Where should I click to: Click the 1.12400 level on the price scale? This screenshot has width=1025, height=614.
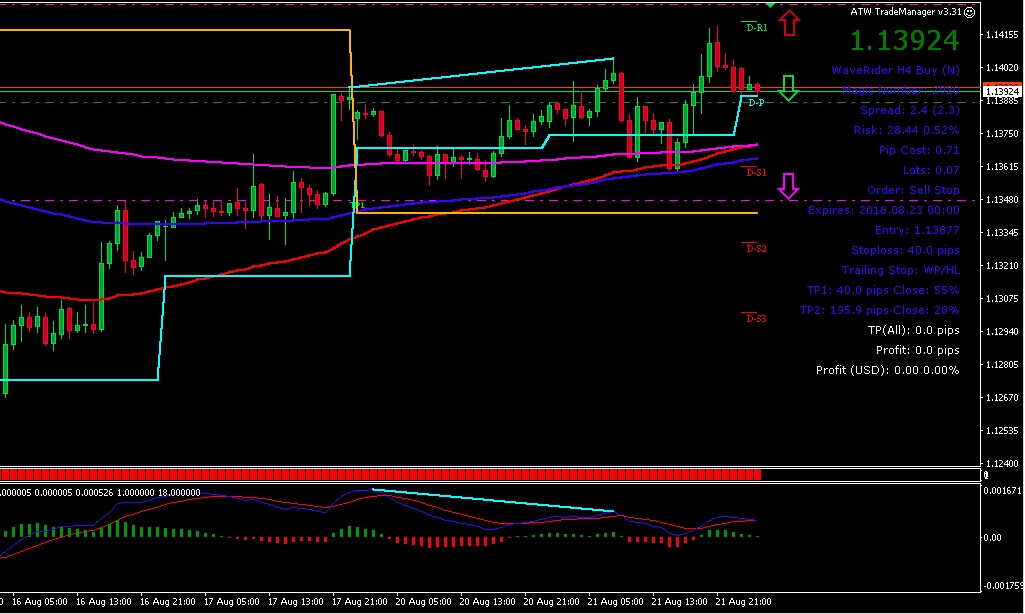[x=1001, y=464]
